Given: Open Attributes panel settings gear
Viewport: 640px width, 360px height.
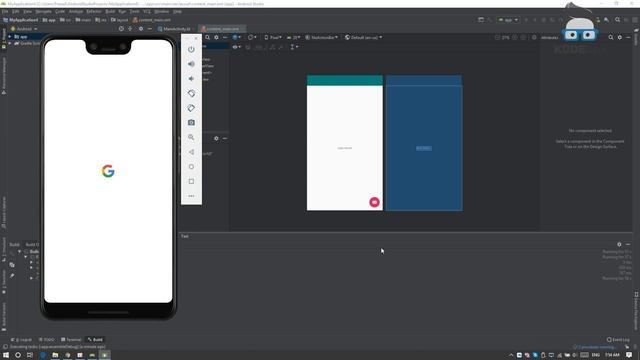Looking at the screenshot, I should tap(620, 38).
